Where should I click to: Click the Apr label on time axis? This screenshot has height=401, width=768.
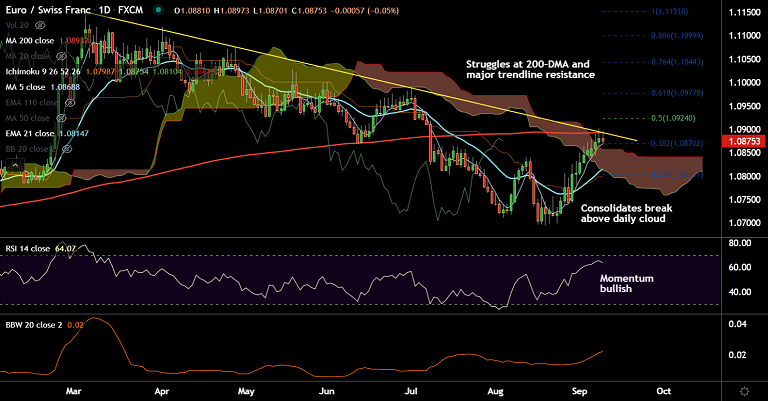click(162, 391)
